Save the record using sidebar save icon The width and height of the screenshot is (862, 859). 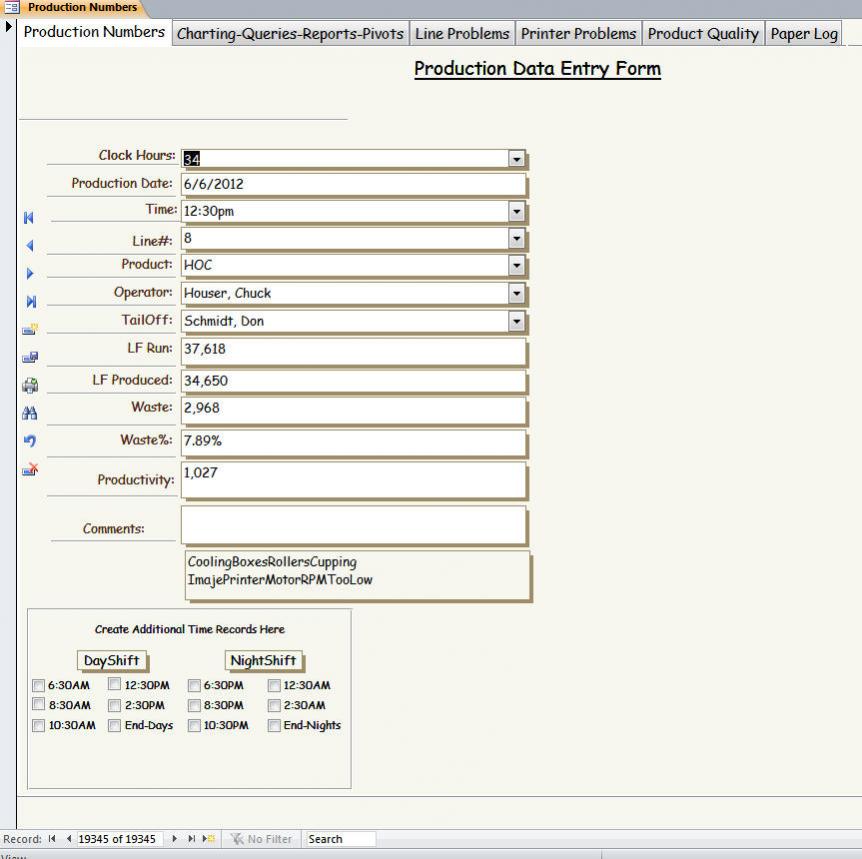pyautogui.click(x=30, y=357)
